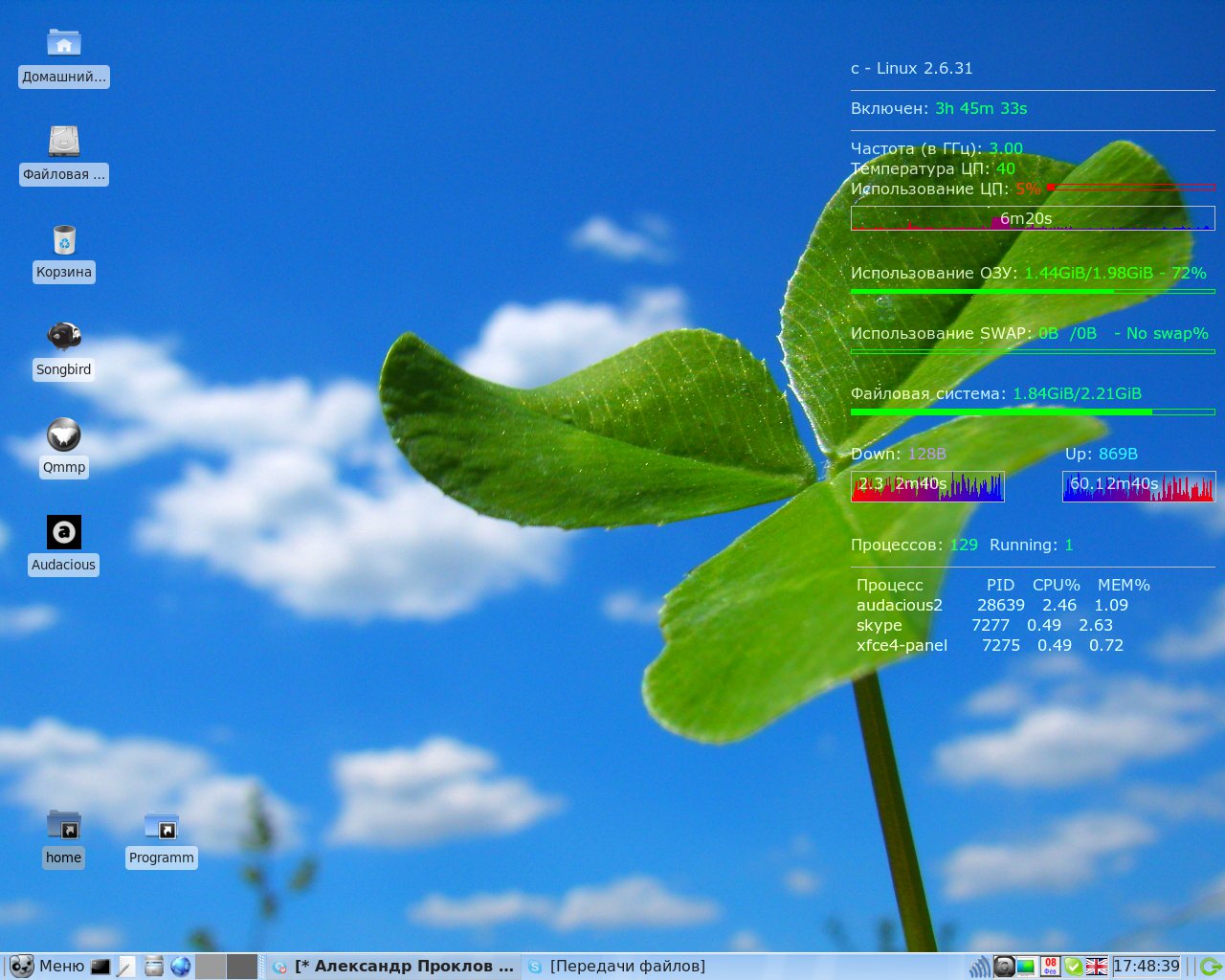Open the web browser globe launcher
Image resolution: width=1225 pixels, height=980 pixels.
pyautogui.click(x=181, y=967)
